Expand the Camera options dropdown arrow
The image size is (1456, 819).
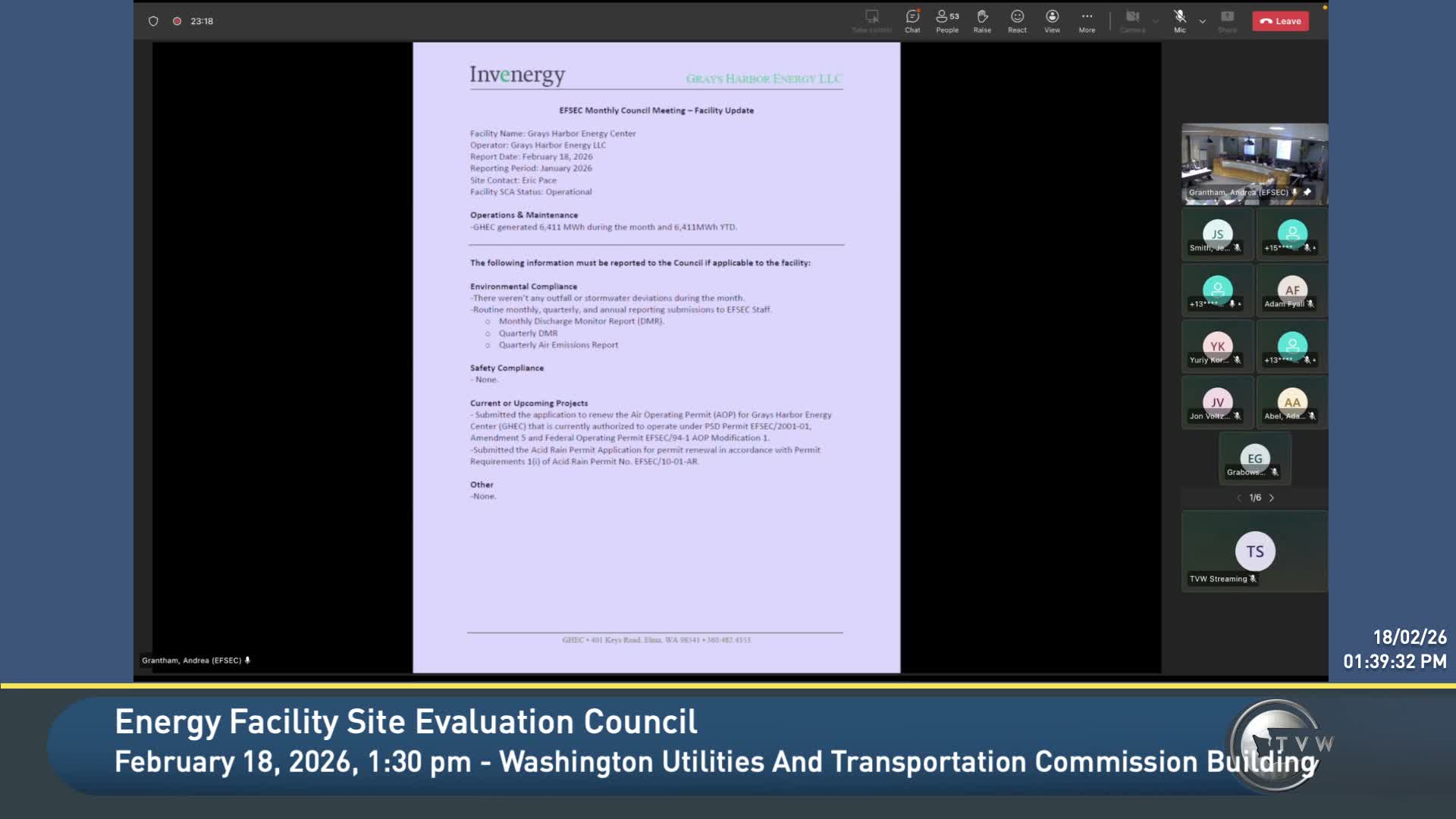coord(1156,21)
